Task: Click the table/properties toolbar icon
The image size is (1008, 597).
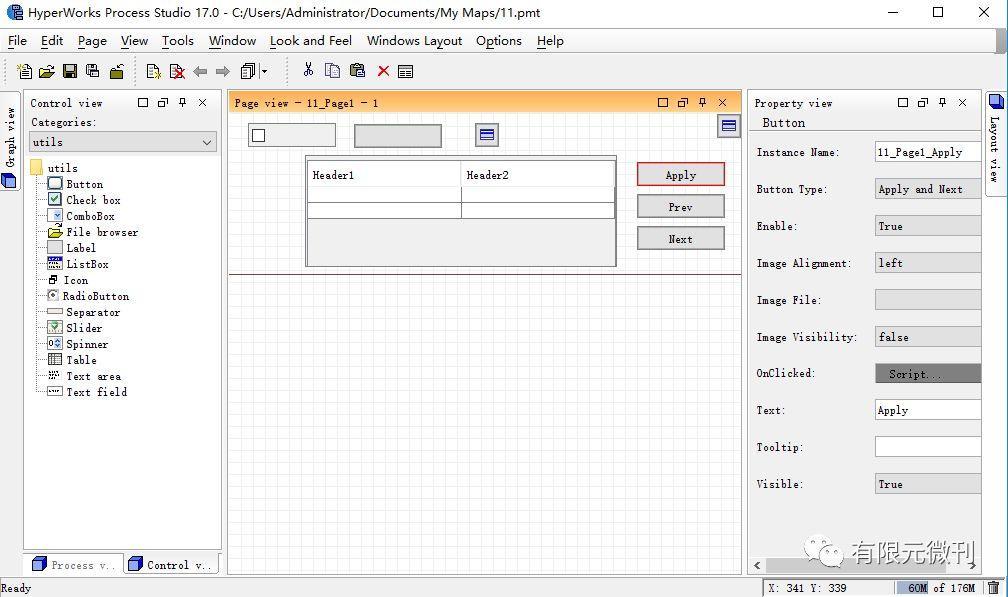Action: (x=405, y=71)
